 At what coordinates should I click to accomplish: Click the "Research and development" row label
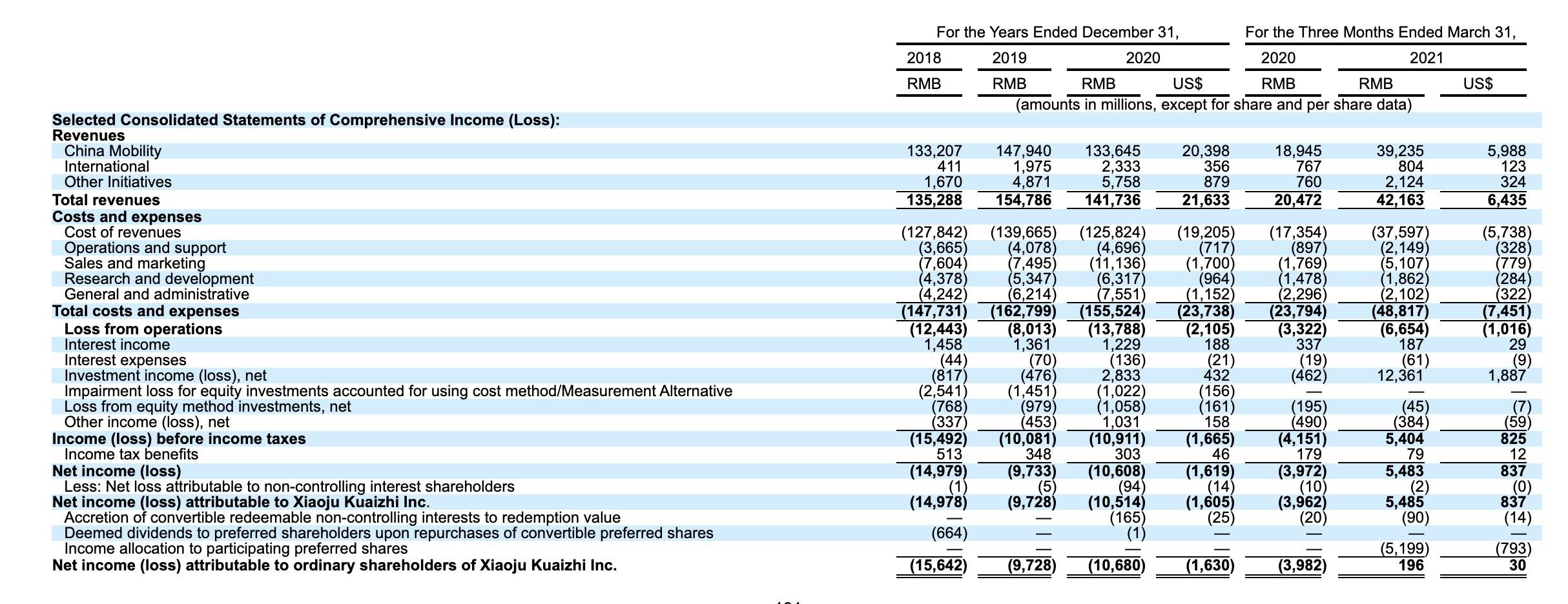coord(159,279)
